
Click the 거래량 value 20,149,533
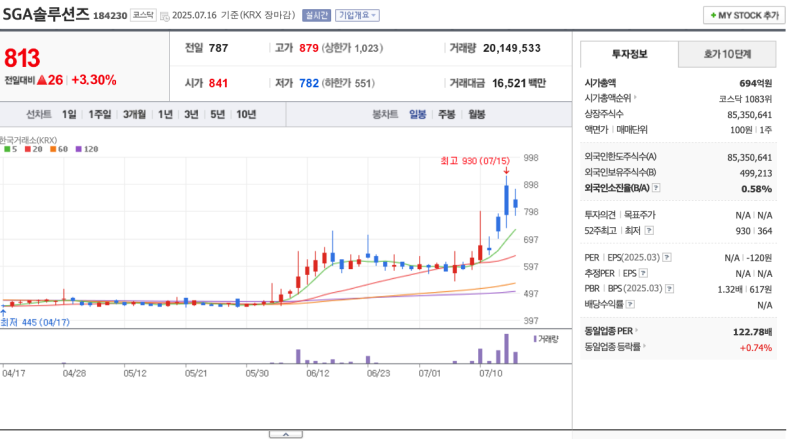click(512, 48)
